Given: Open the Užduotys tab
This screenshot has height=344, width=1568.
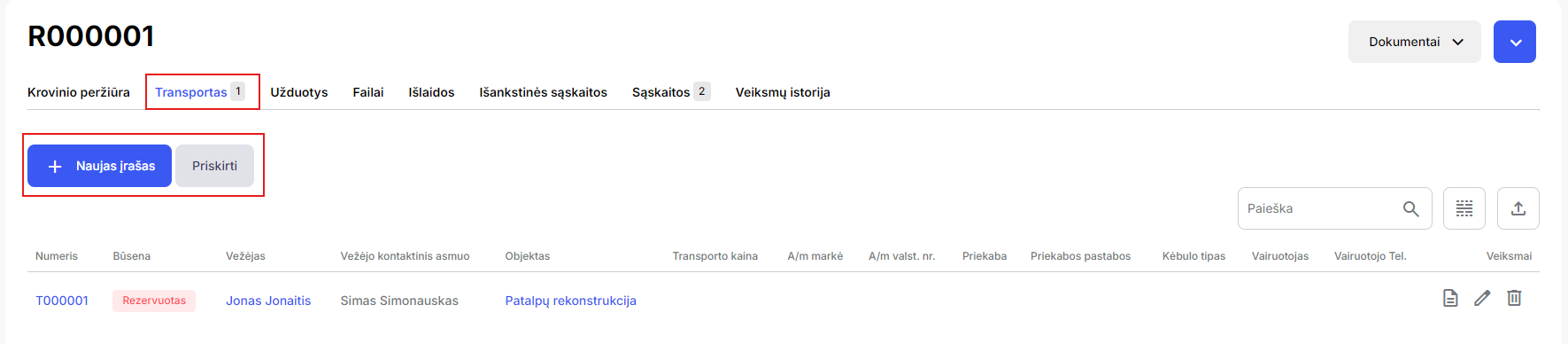Looking at the screenshot, I should coord(299,92).
